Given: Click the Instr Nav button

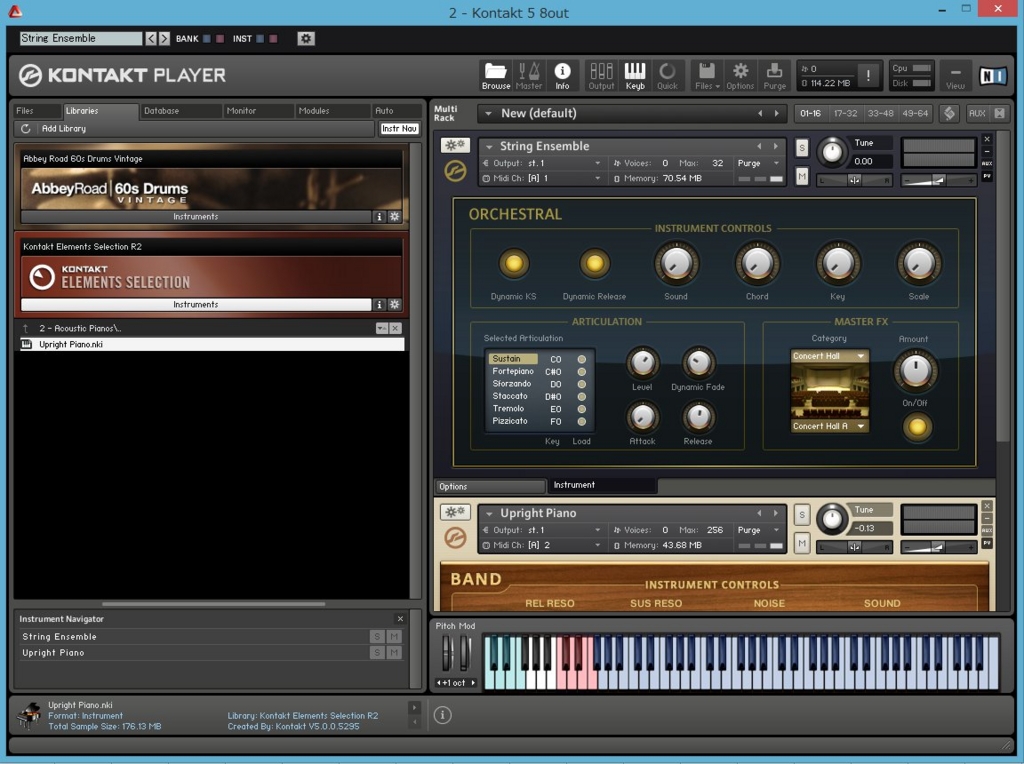Looking at the screenshot, I should click(399, 129).
